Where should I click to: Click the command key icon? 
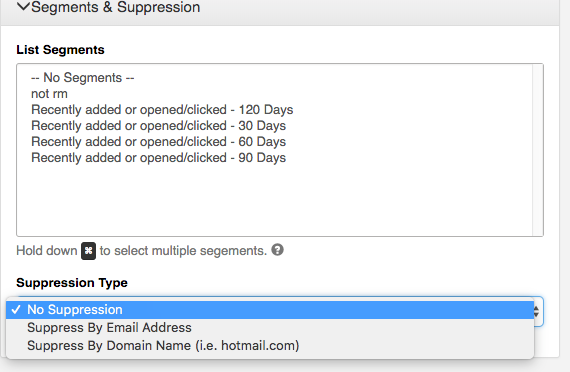point(88,251)
